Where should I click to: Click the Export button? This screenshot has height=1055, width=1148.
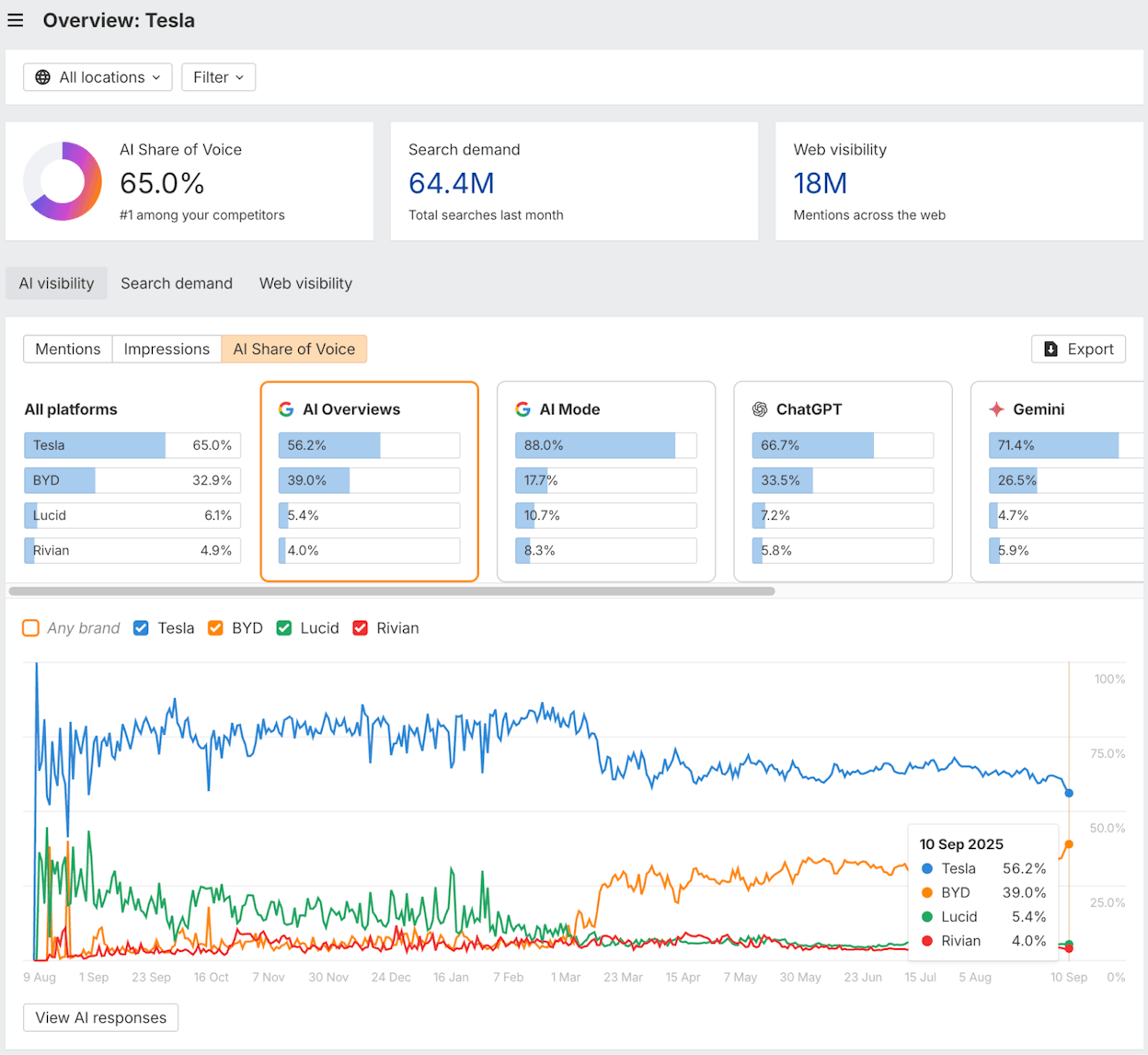(1078, 350)
